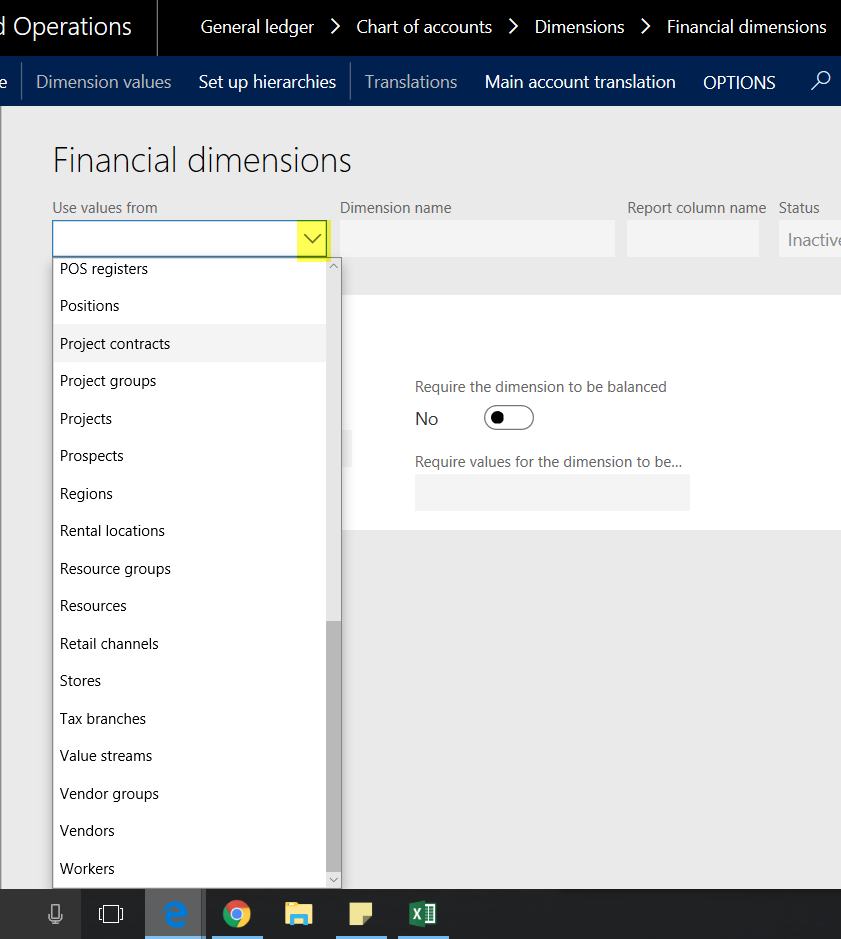Viewport: 841px width, 939px height.
Task: Toggle Require the dimension to be balanced switch
Action: click(508, 418)
